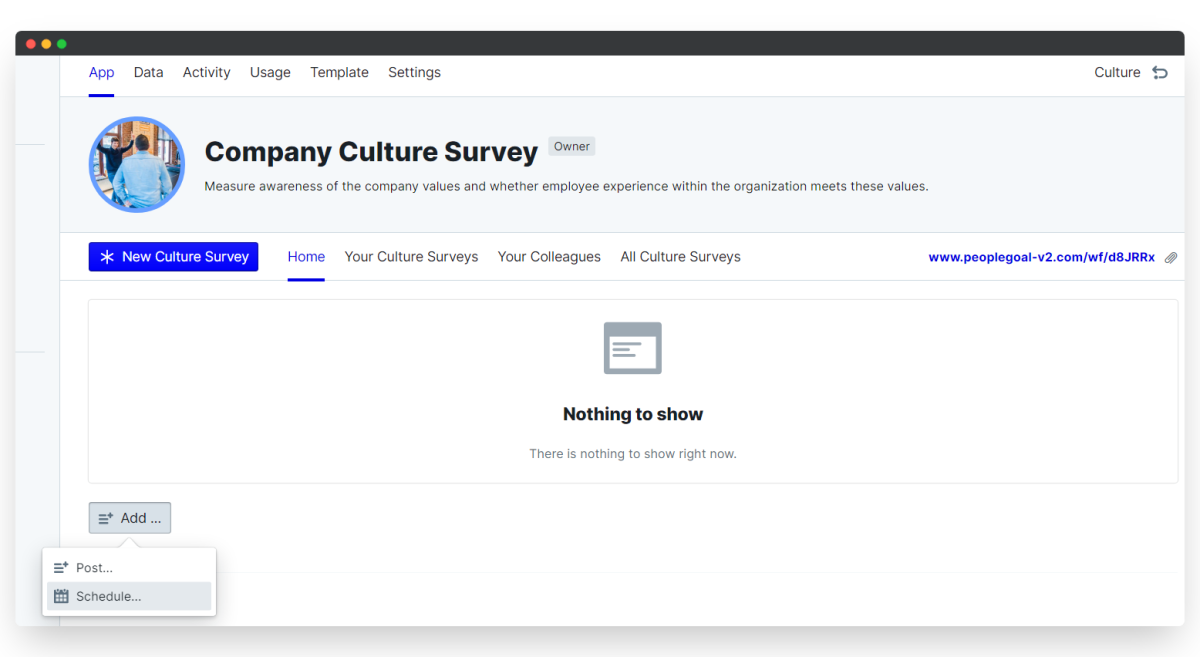
Task: Switch to the Data tab
Action: [x=148, y=73]
